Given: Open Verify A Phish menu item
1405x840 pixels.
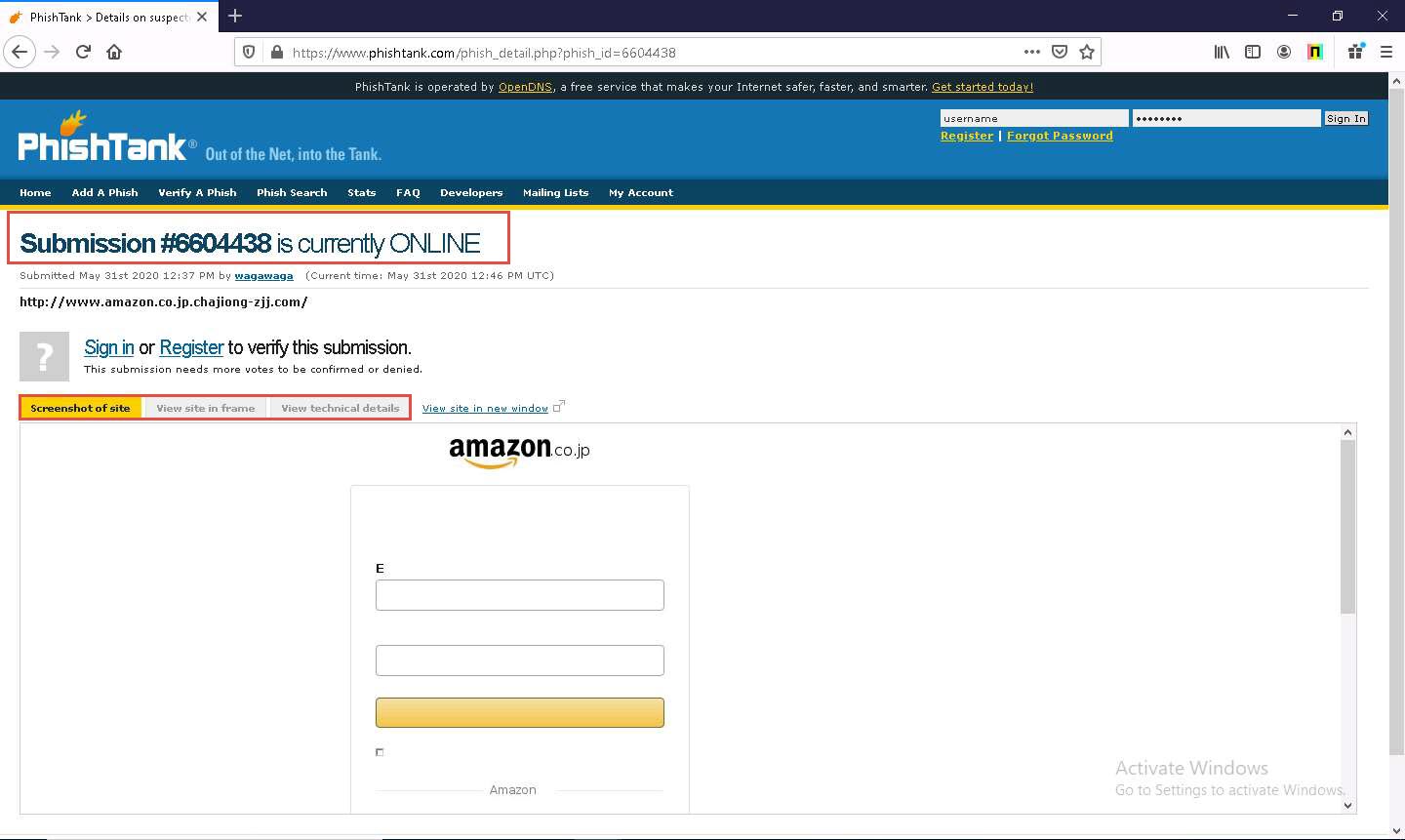Looking at the screenshot, I should [197, 192].
